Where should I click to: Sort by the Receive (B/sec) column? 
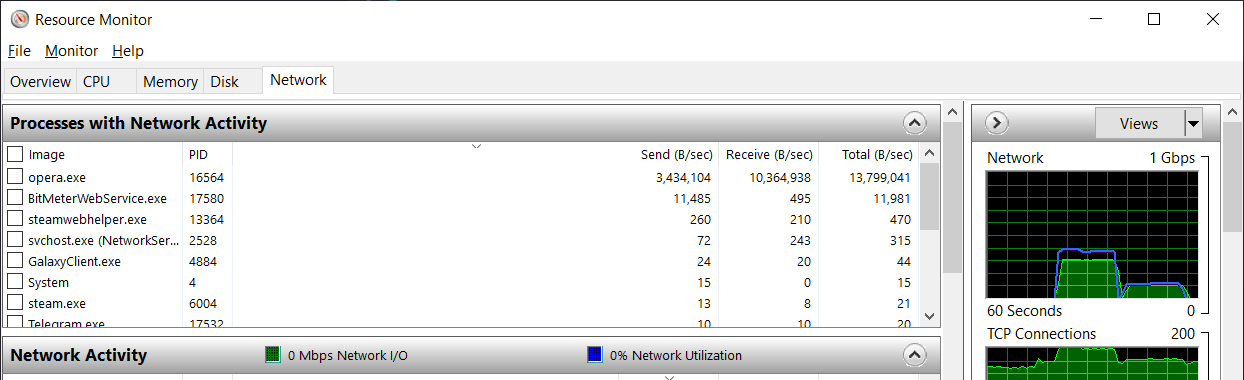point(768,154)
